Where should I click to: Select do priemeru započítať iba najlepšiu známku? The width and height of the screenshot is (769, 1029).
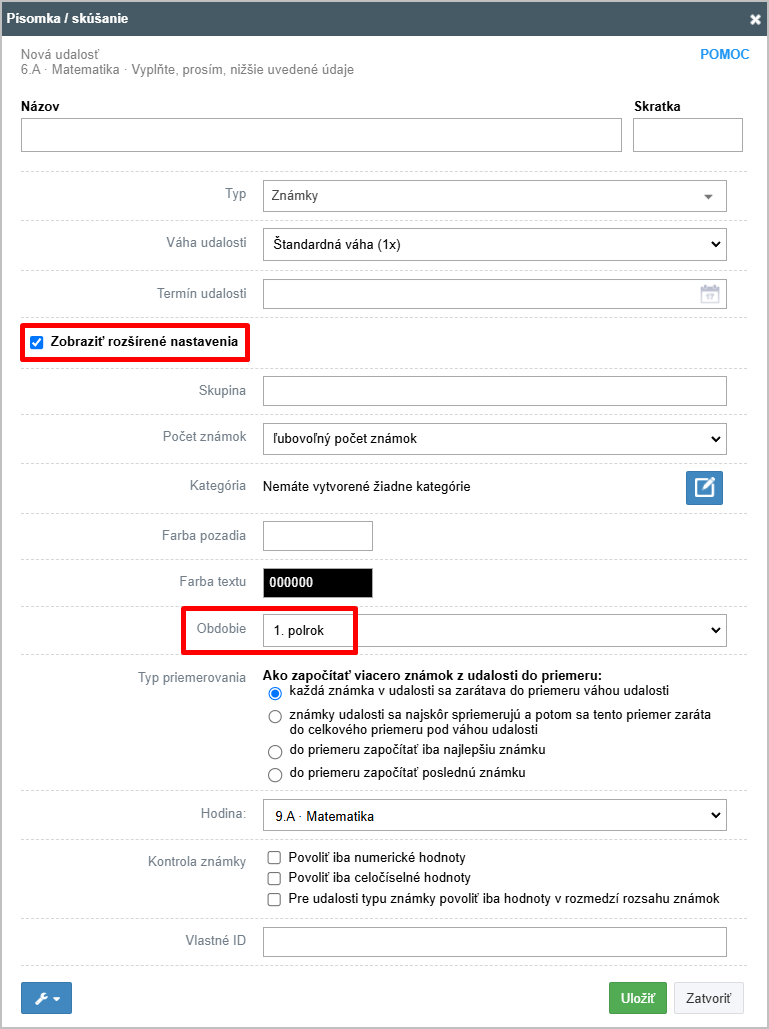pos(275,751)
